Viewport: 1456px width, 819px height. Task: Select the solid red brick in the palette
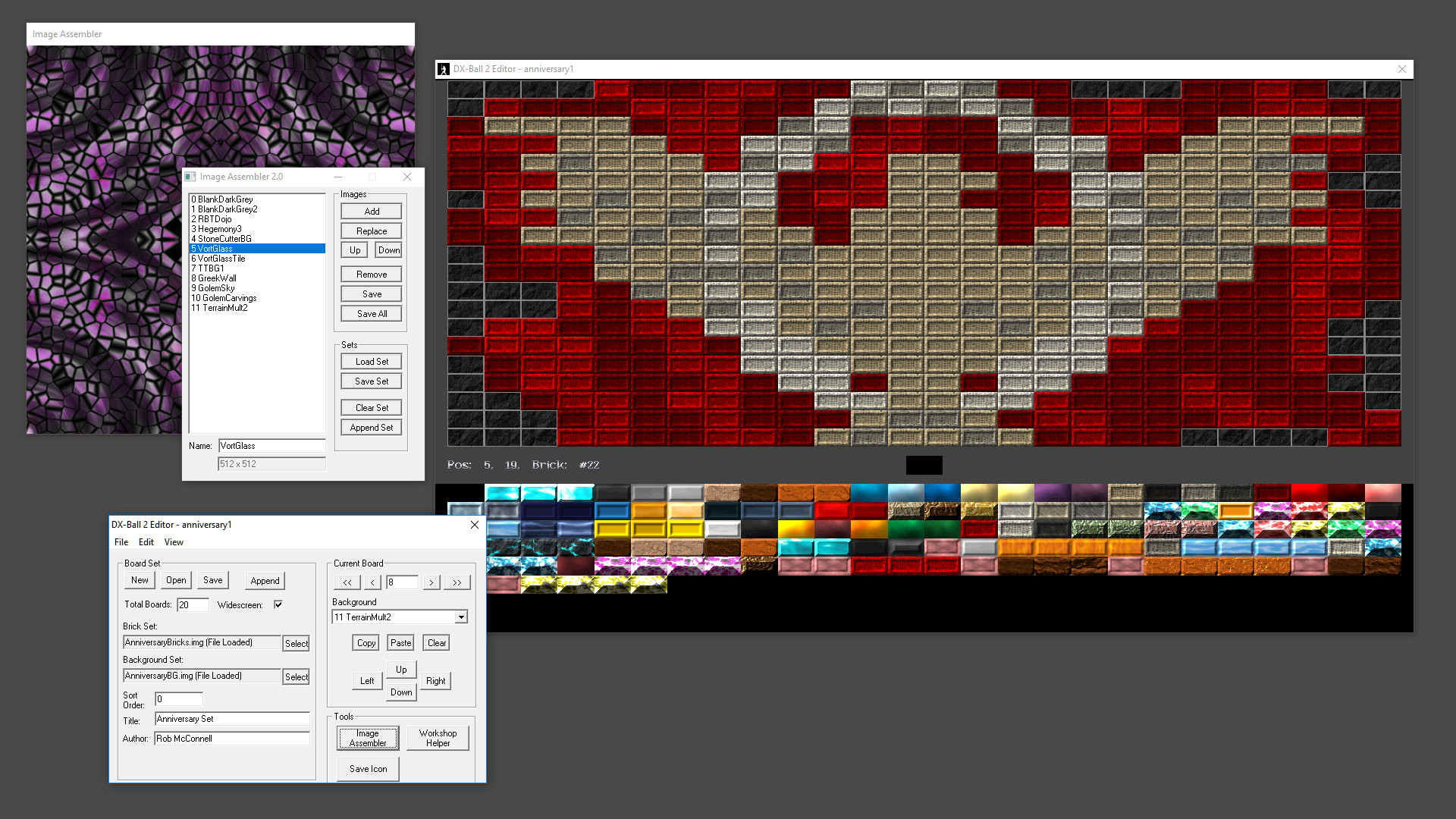pos(832,511)
